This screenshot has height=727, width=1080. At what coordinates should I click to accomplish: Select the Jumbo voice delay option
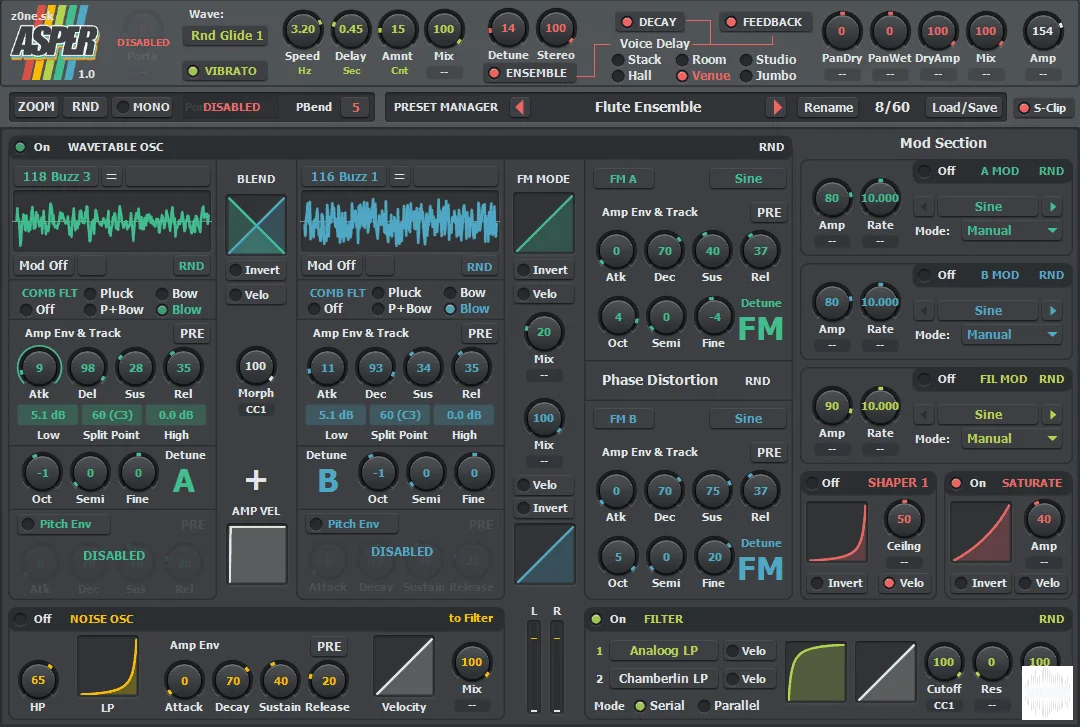click(769, 76)
